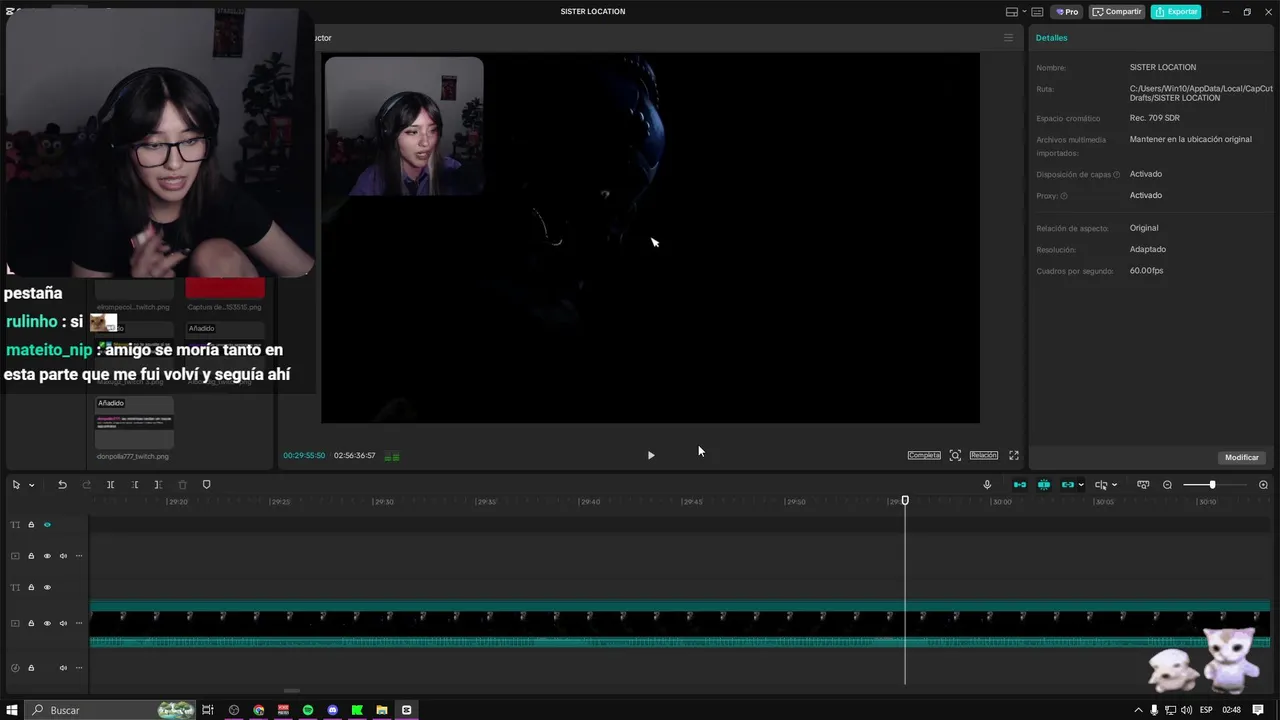The width and height of the screenshot is (1280, 720).
Task: Hide the second text track with eye icon
Action: click(47, 587)
